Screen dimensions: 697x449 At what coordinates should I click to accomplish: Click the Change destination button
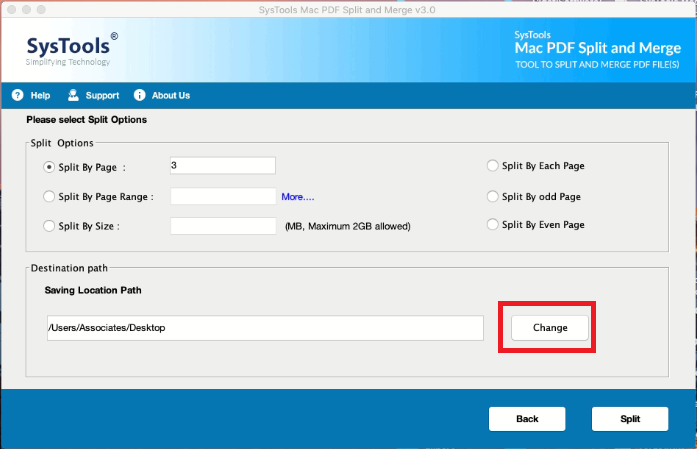coord(550,328)
